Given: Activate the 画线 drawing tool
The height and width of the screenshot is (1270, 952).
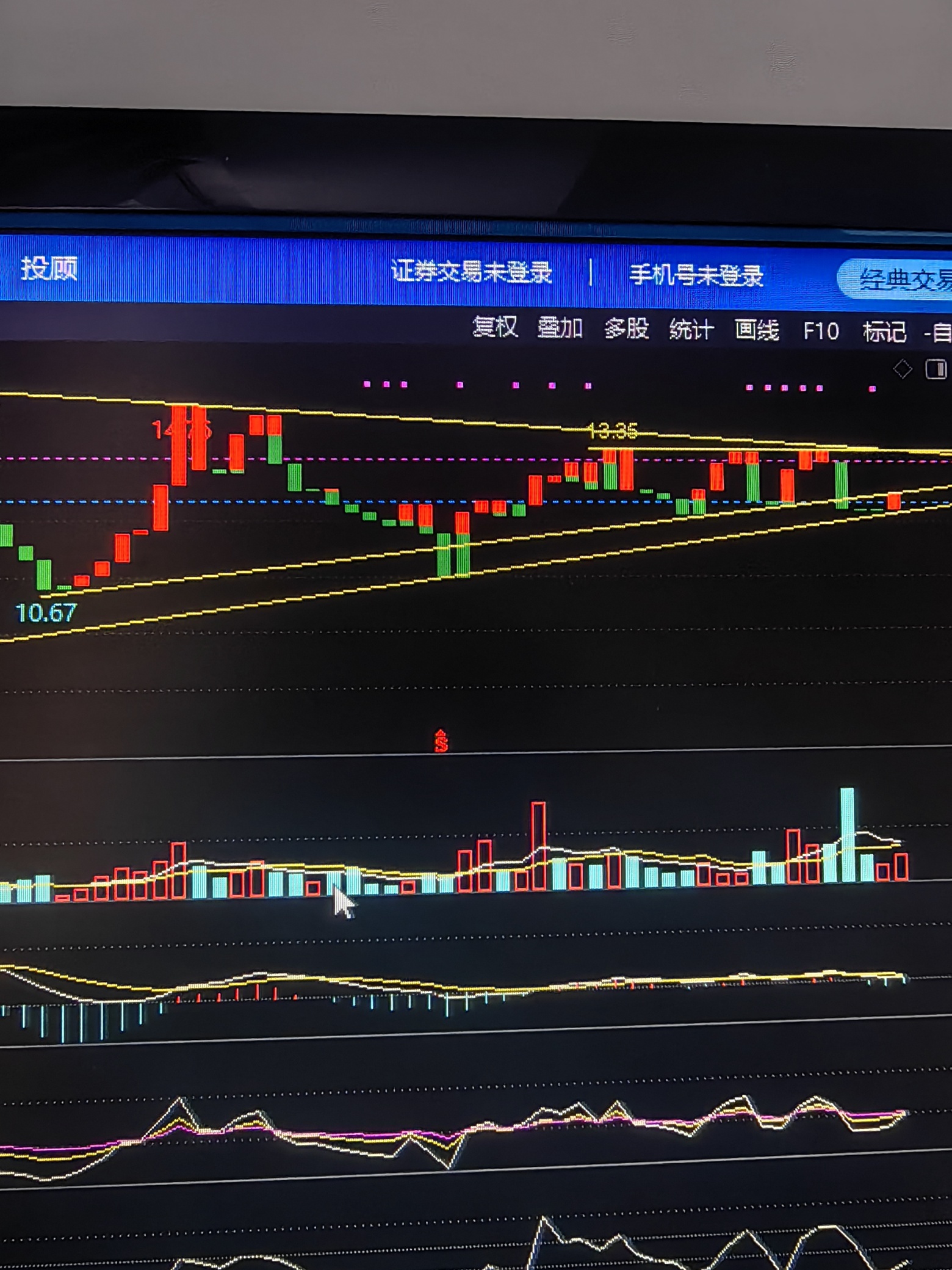Looking at the screenshot, I should pos(757,330).
